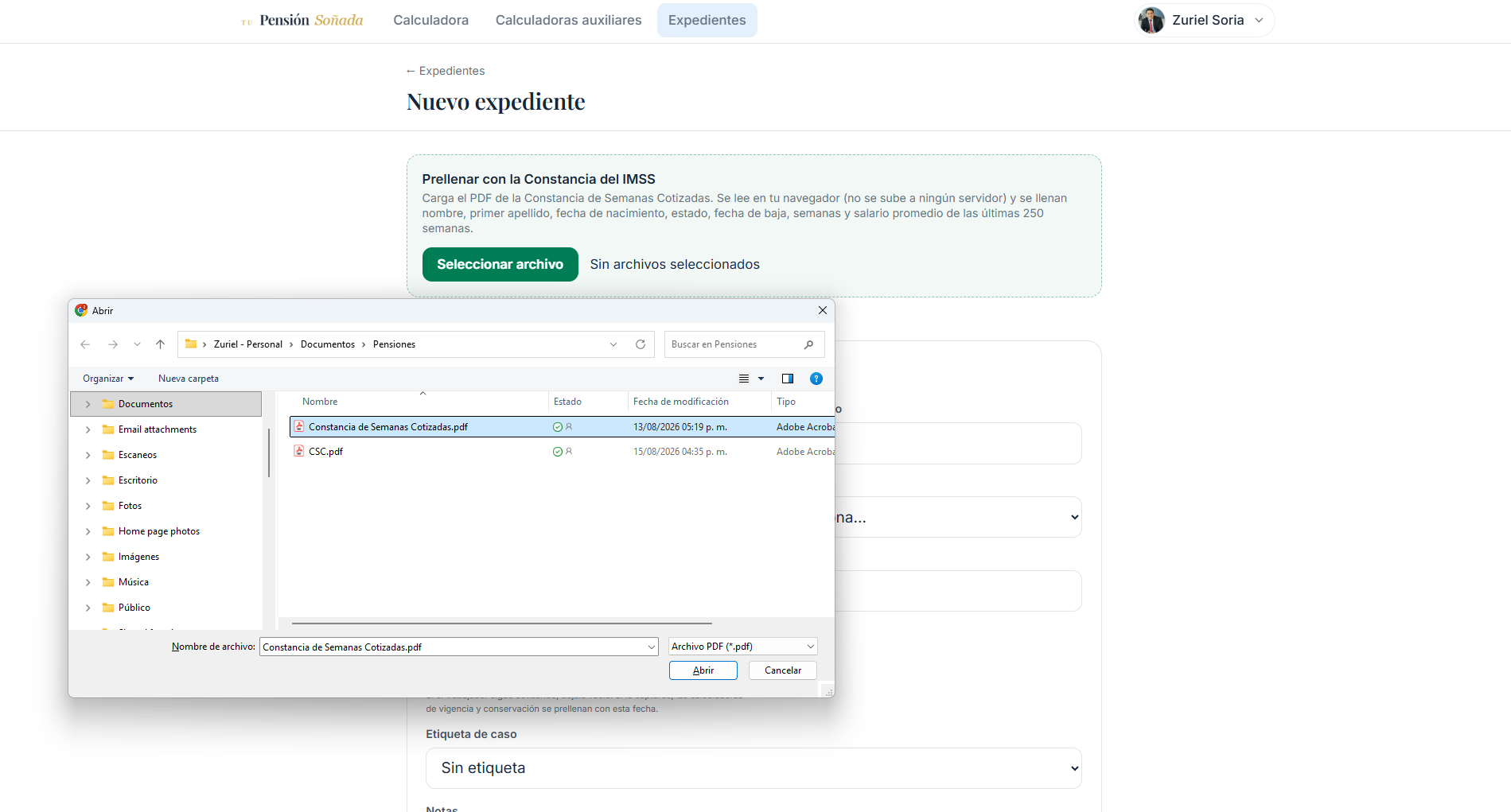1511x812 pixels.
Task: Go back via the Expedientes link
Action: pyautogui.click(x=446, y=71)
